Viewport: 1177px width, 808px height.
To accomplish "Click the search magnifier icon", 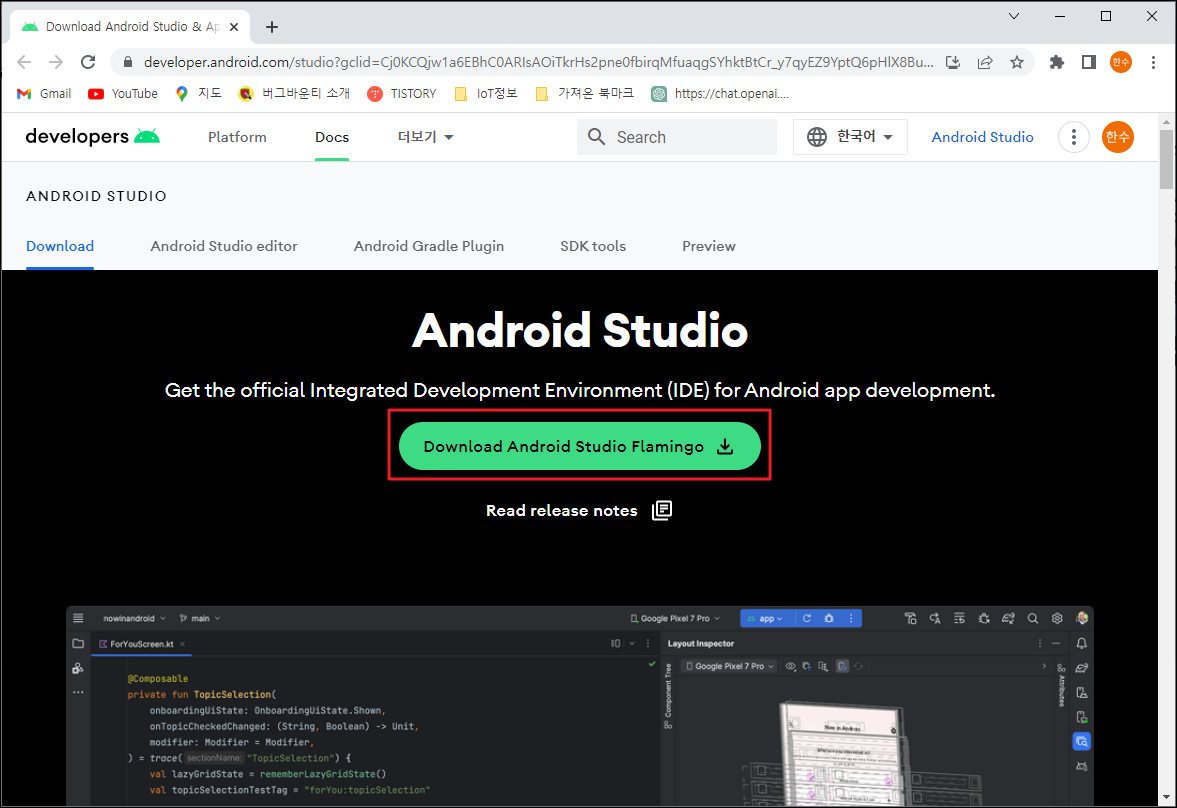I will 597,137.
